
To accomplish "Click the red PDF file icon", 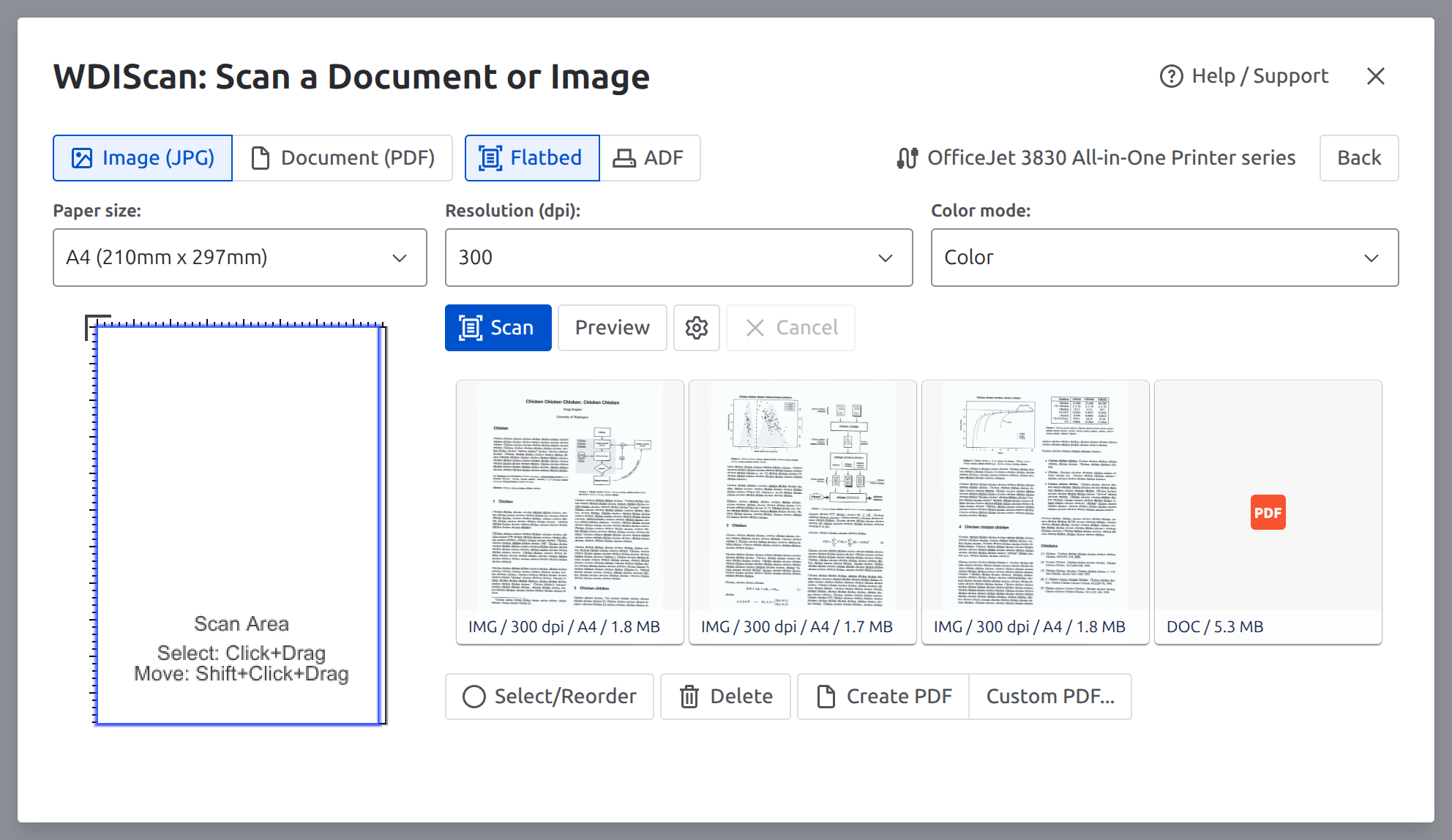I will [1268, 512].
